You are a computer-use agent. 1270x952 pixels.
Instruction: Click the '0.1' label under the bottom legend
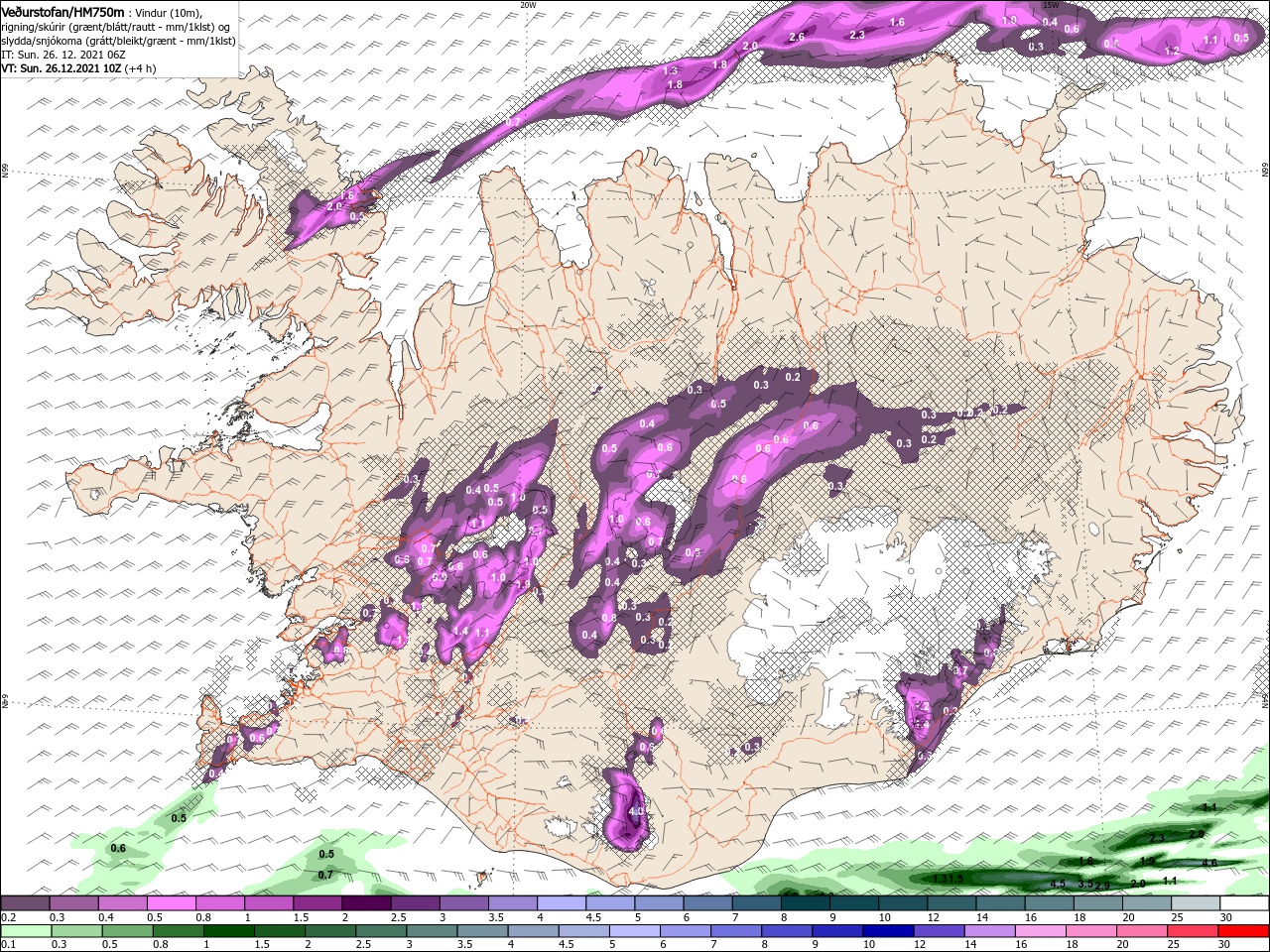pyautogui.click(x=7, y=944)
